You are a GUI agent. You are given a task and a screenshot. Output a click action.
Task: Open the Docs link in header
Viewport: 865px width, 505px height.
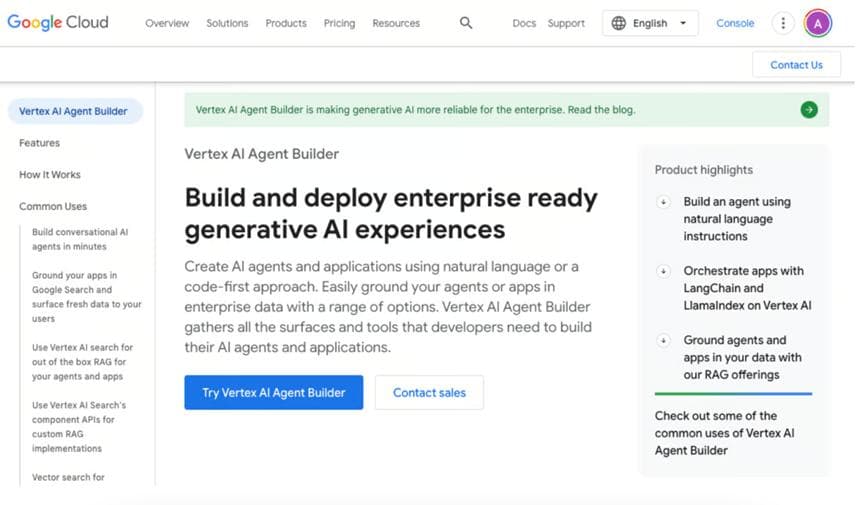(x=524, y=23)
